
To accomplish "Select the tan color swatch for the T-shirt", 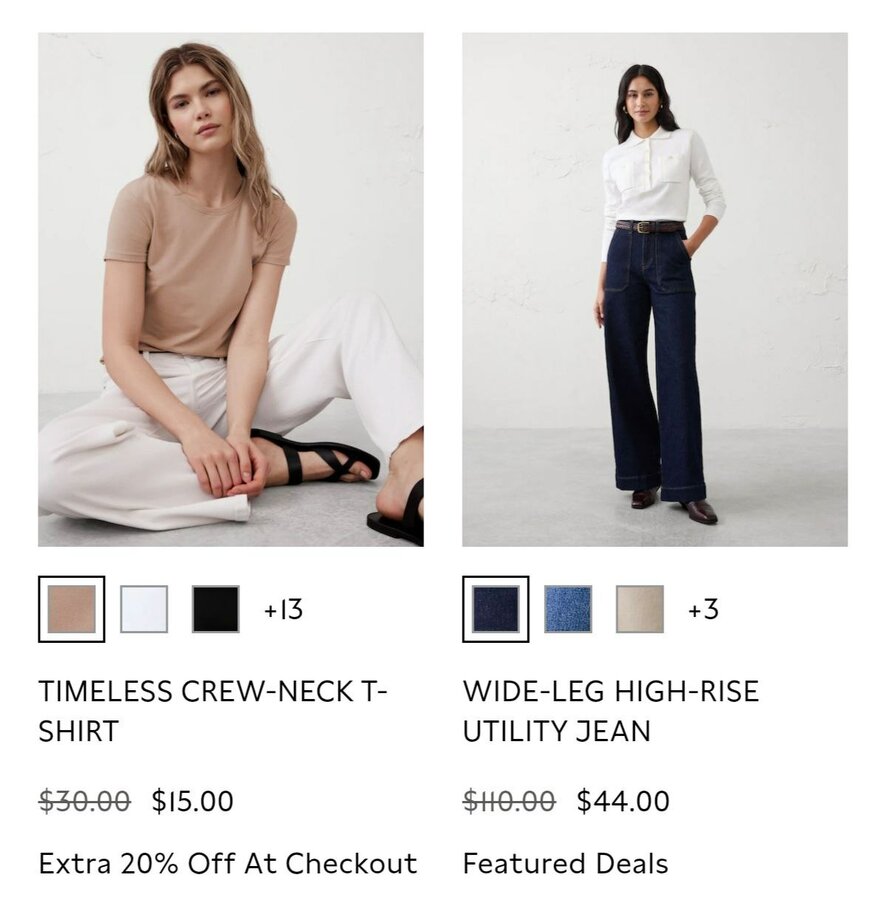I will click(71, 609).
